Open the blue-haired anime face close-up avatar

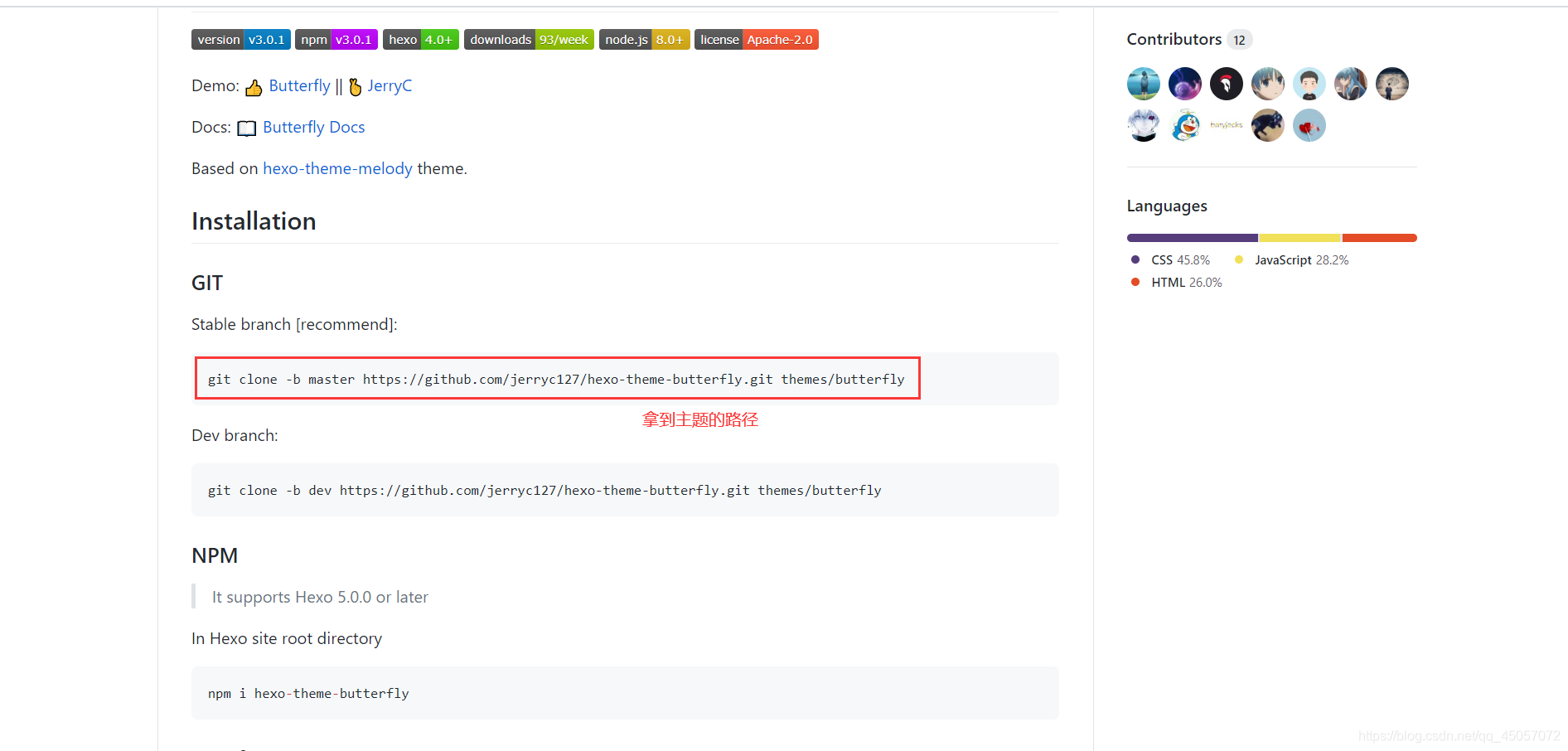(1267, 84)
